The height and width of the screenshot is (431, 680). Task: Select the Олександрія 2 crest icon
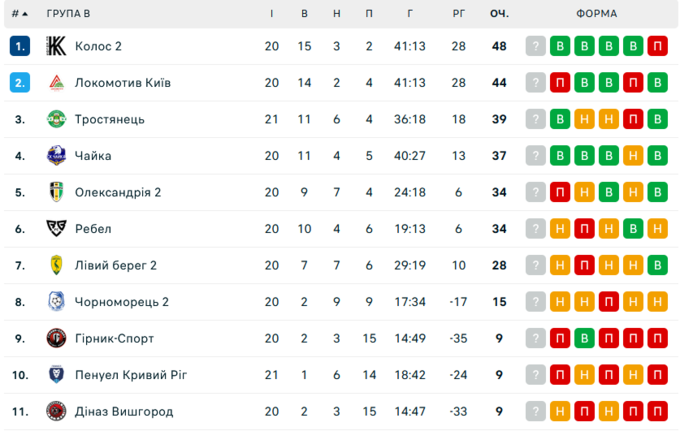click(56, 192)
